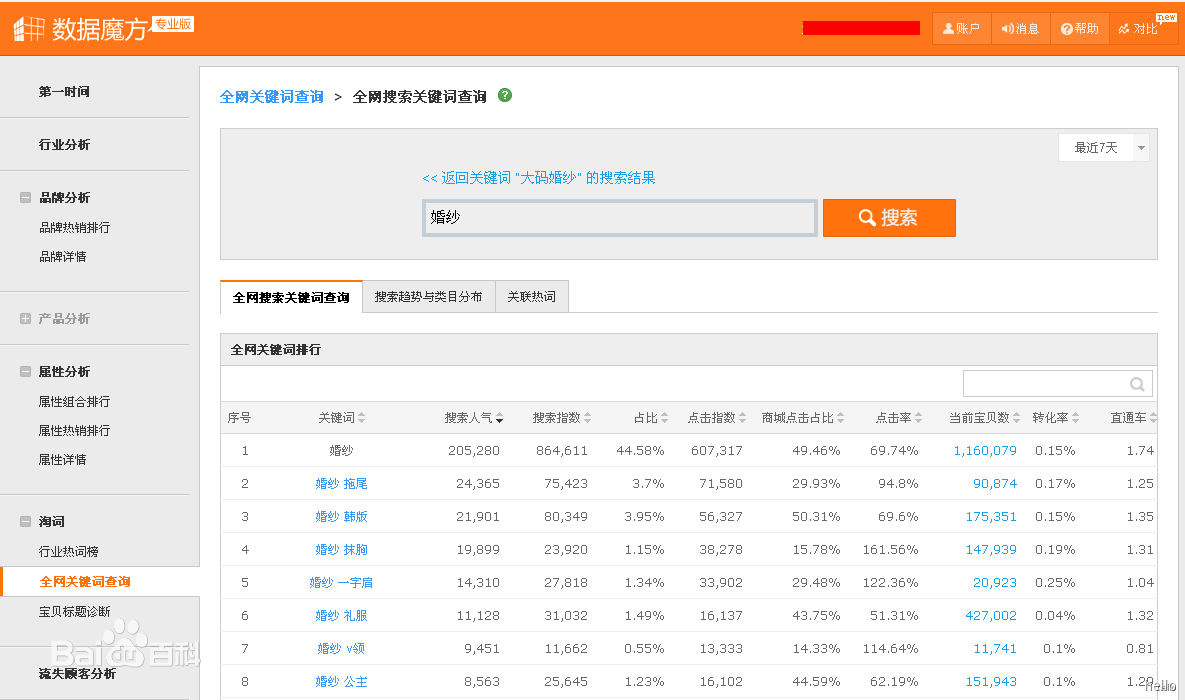Sort table by 搜索人气 column arrow
1185x700 pixels.
click(500, 418)
